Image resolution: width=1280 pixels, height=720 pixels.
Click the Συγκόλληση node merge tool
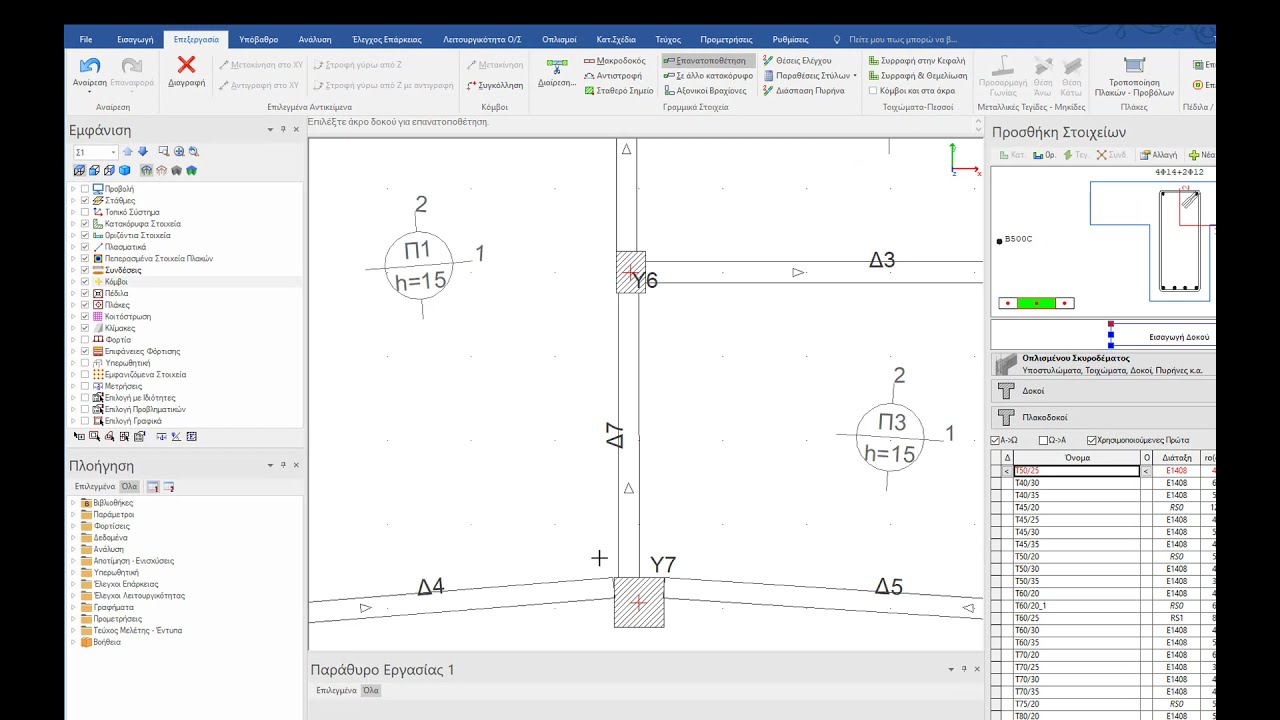[x=495, y=85]
